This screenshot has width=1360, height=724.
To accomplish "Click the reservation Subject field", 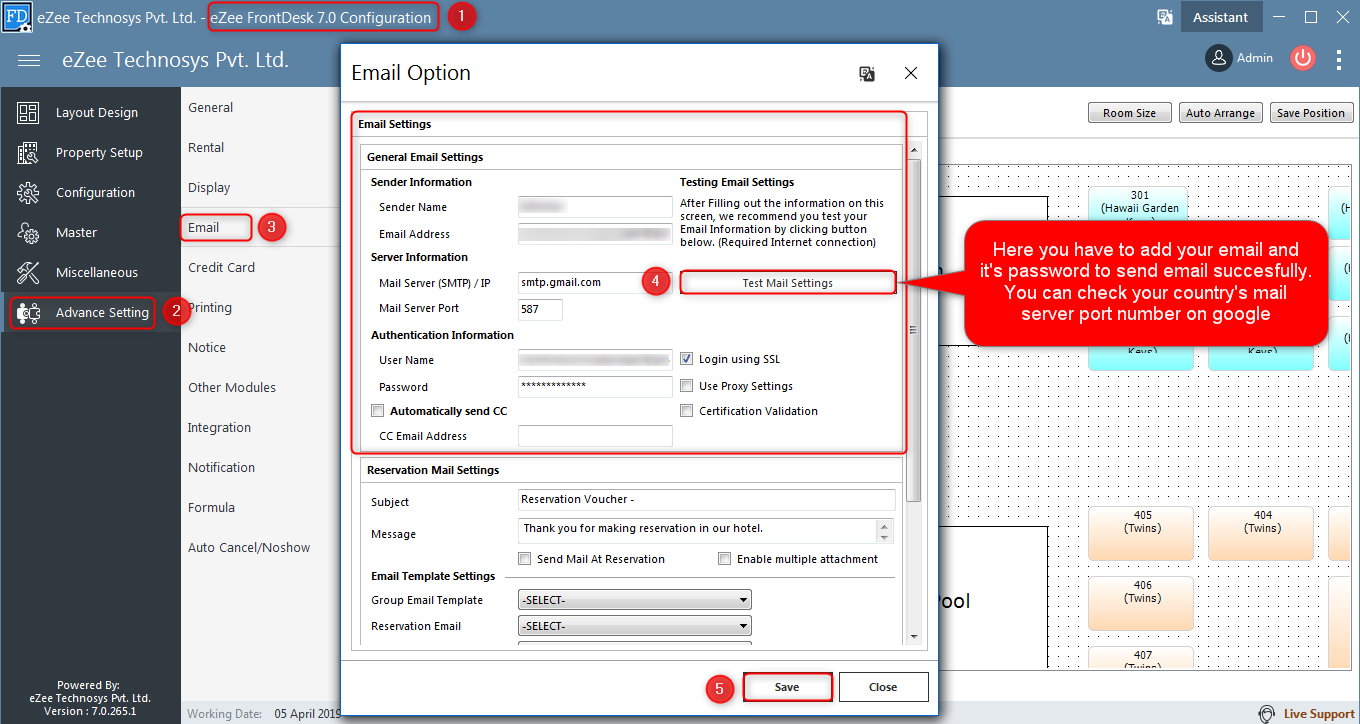I will [707, 500].
